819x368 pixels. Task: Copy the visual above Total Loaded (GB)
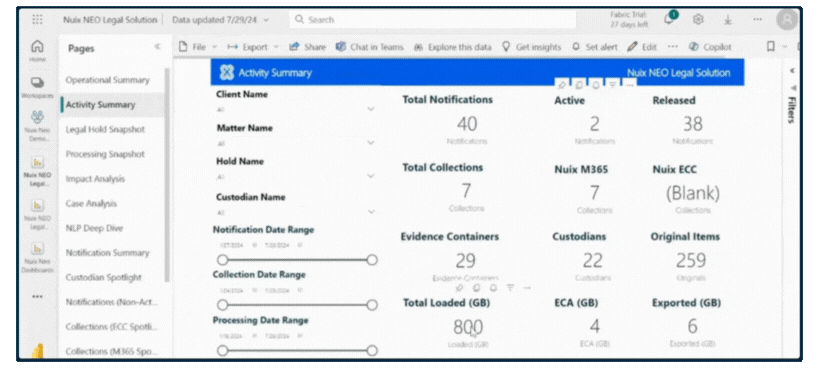coord(476,288)
